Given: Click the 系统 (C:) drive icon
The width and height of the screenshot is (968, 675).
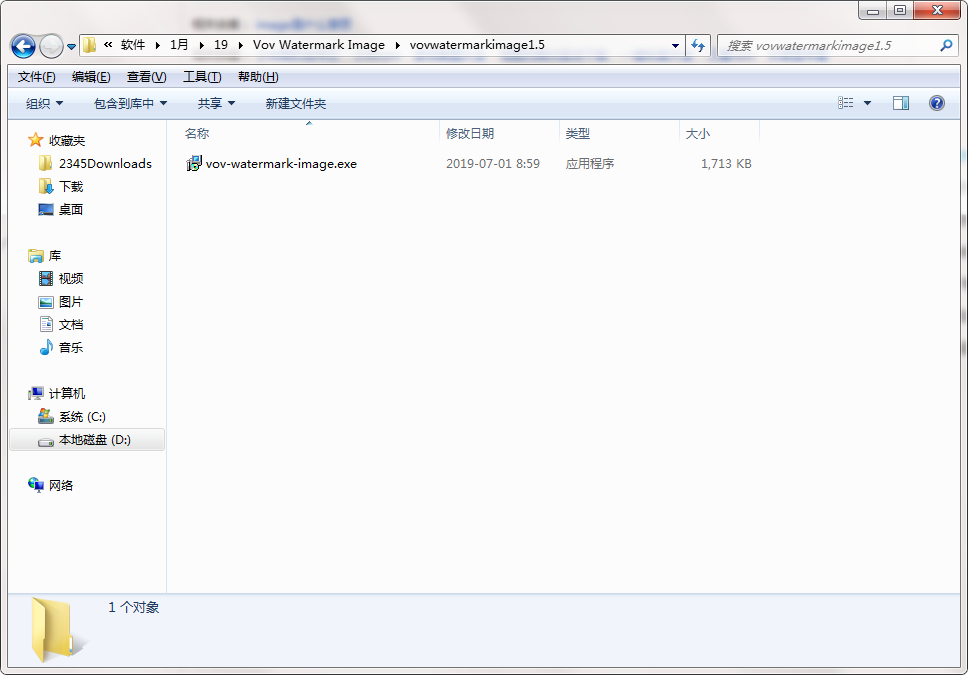Looking at the screenshot, I should click(x=46, y=416).
